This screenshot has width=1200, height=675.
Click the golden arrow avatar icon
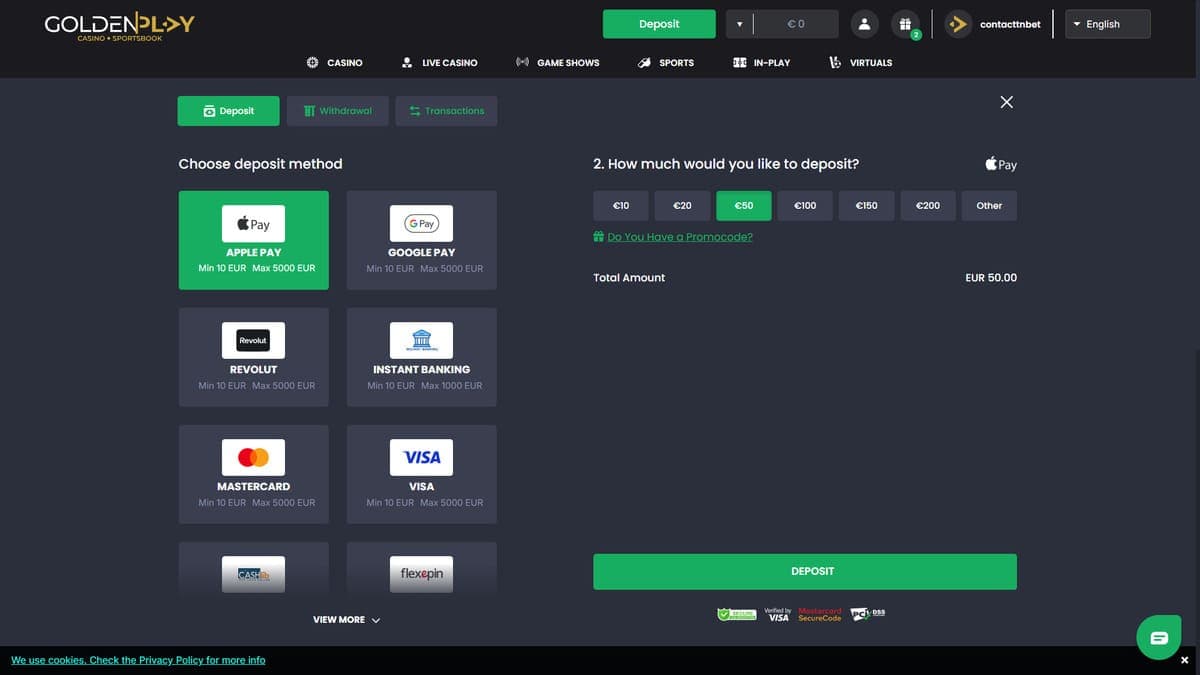coord(958,24)
